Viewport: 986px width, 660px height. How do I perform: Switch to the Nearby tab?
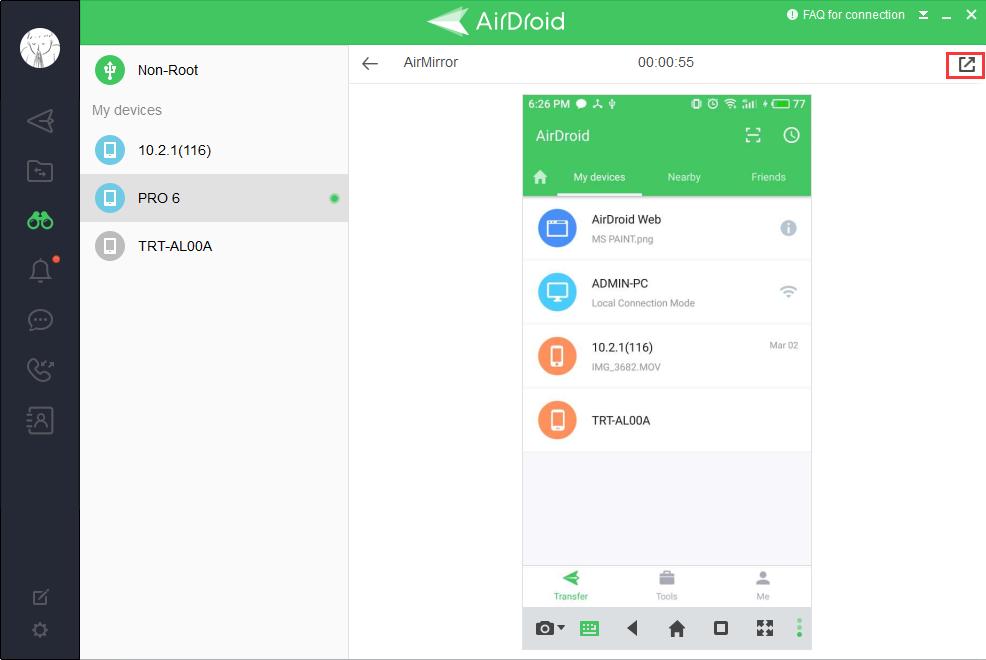(684, 177)
